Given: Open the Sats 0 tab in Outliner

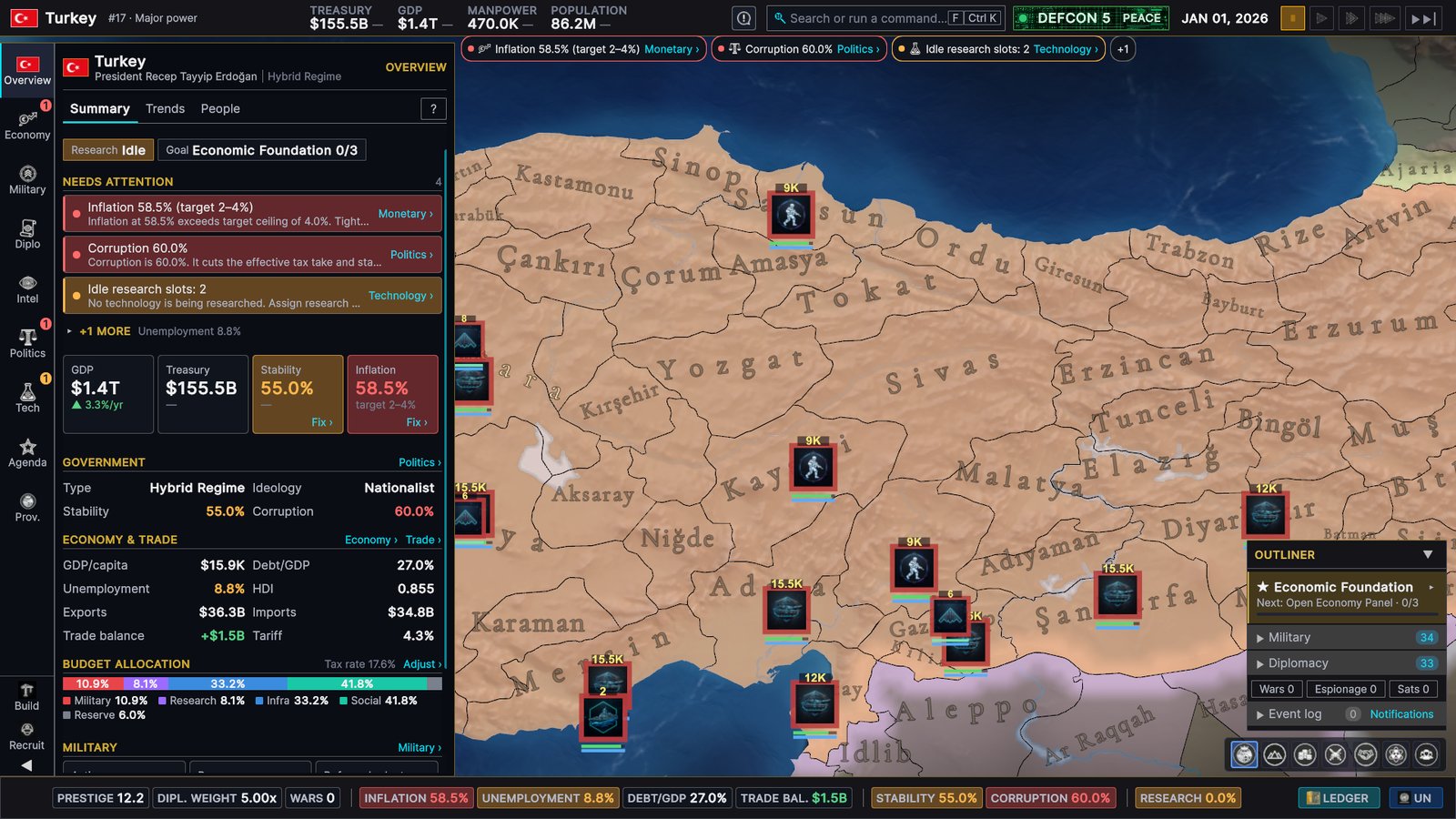Looking at the screenshot, I should [1413, 689].
